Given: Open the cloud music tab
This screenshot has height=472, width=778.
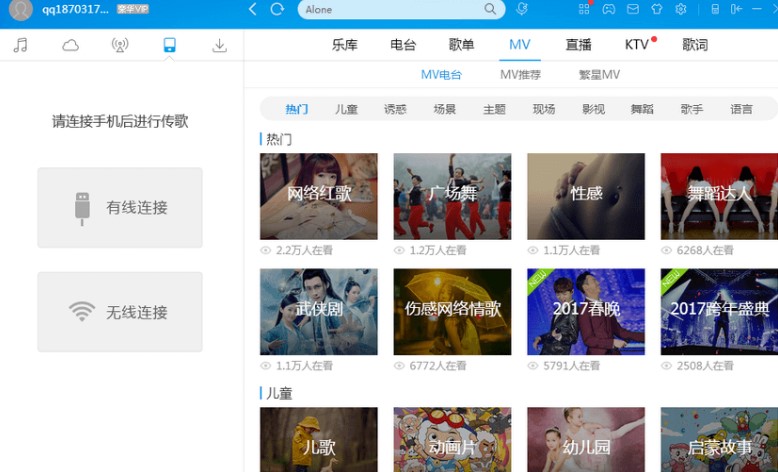Looking at the screenshot, I should coord(70,46).
